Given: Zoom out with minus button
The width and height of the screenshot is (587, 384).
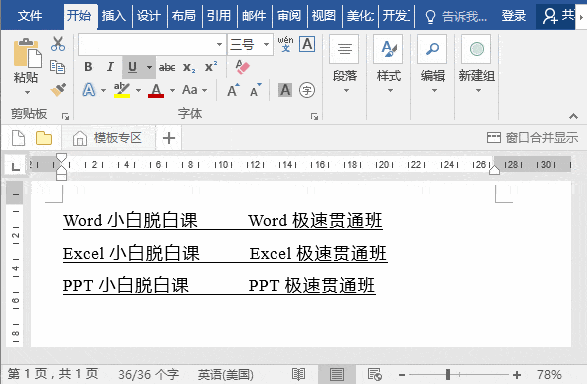Looking at the screenshot, I should point(402,375).
